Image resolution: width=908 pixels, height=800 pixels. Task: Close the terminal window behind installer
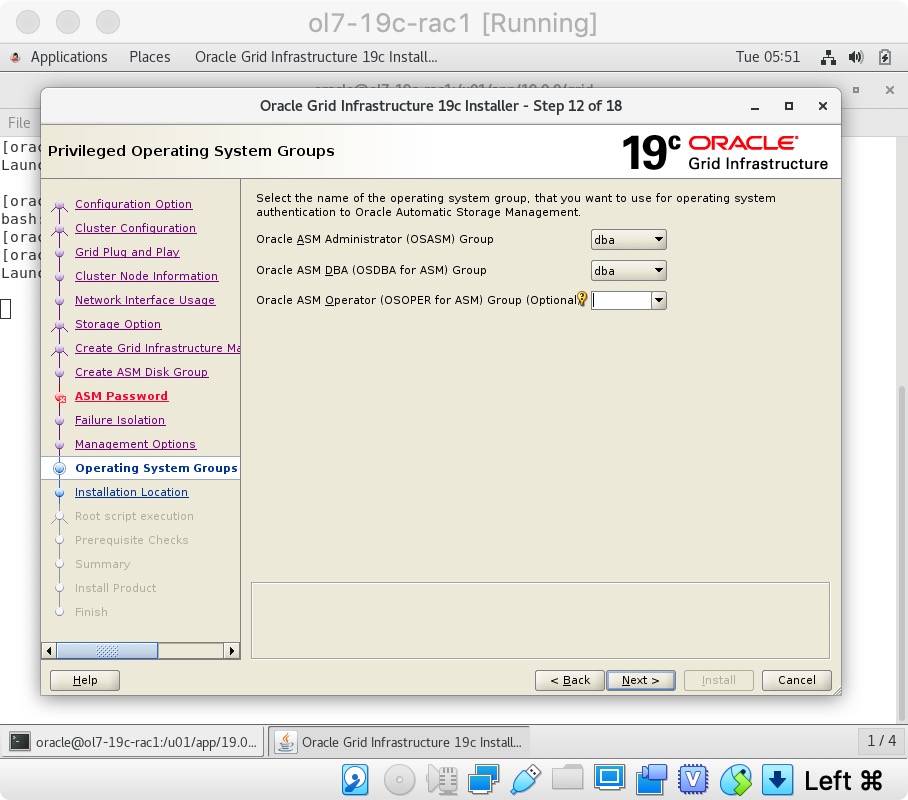[890, 90]
